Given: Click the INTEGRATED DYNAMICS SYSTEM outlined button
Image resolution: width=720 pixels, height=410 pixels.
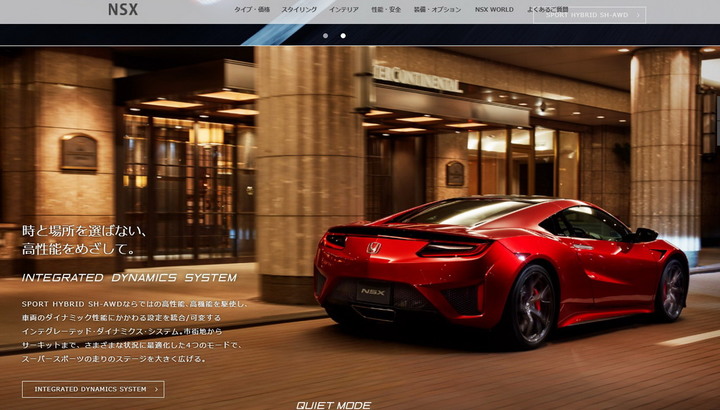Looking at the screenshot, I should click(x=93, y=389).
